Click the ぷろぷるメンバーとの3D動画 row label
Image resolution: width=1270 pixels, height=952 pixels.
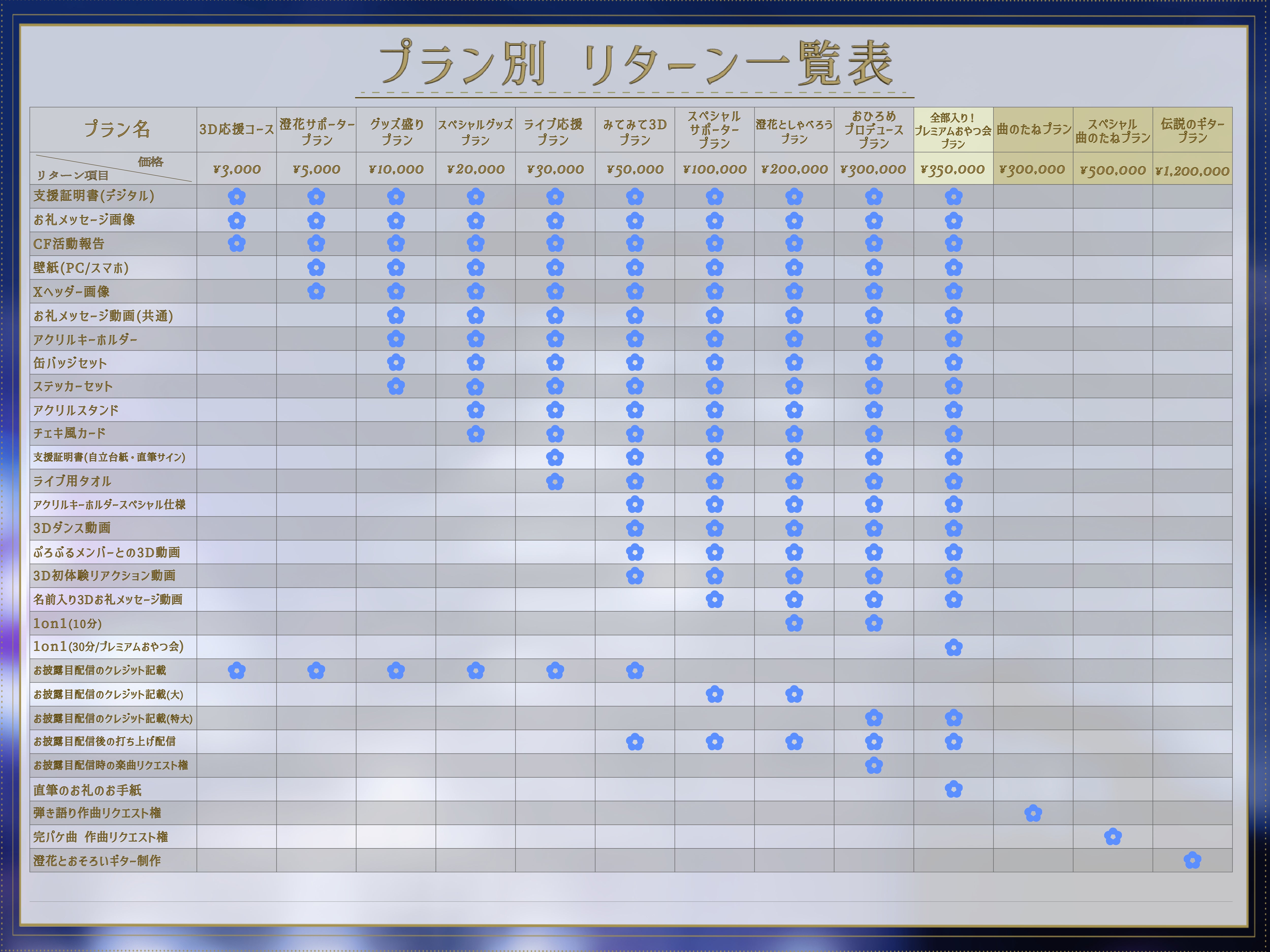(x=107, y=552)
